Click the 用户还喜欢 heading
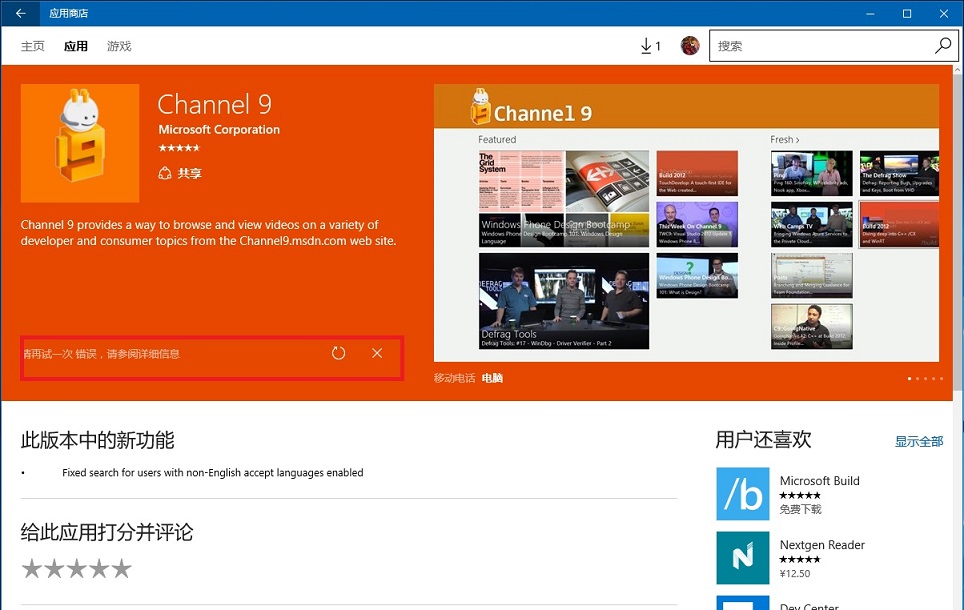964x610 pixels. tap(763, 440)
